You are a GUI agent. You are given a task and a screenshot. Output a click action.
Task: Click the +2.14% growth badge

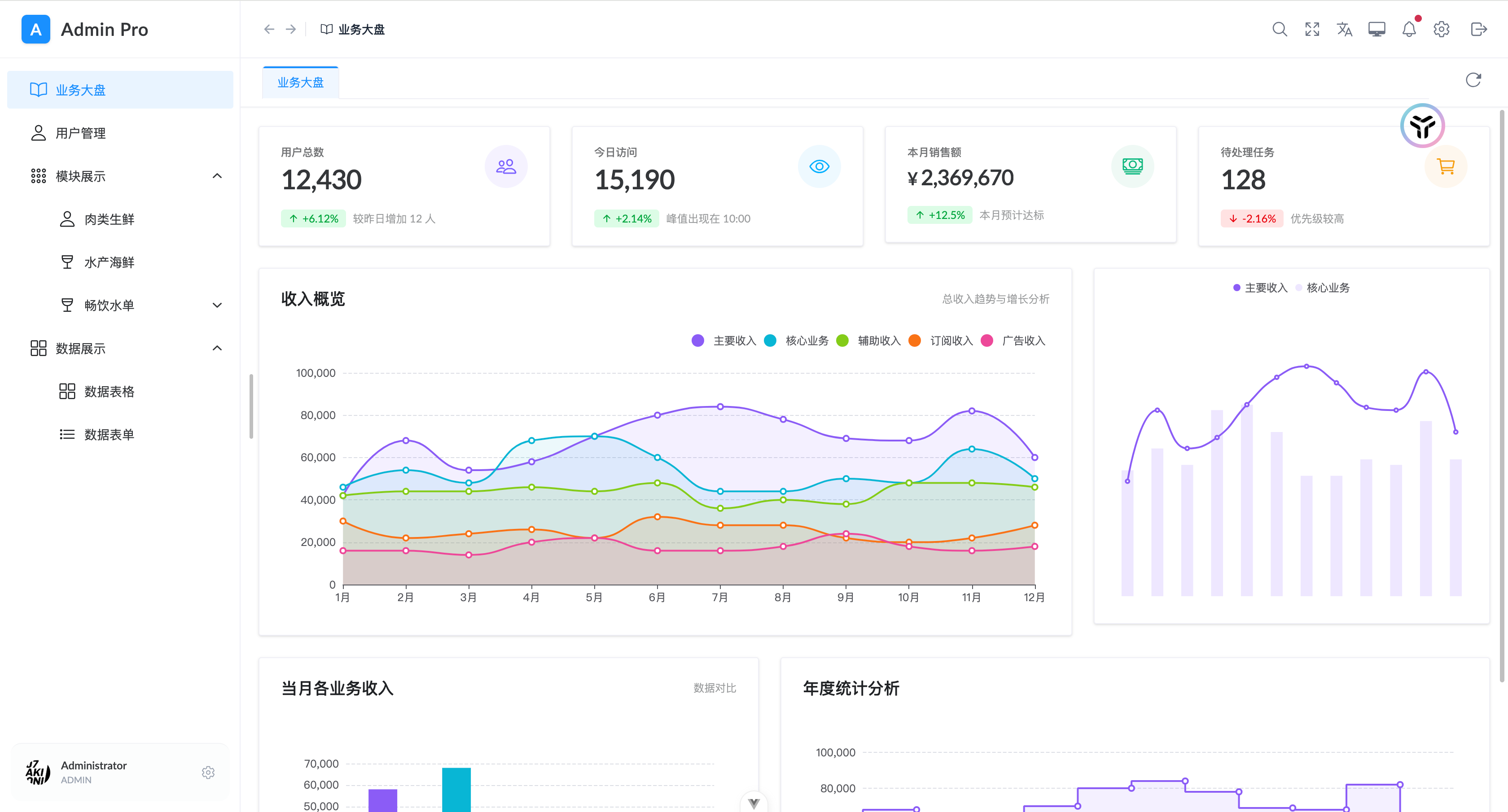[x=627, y=219]
